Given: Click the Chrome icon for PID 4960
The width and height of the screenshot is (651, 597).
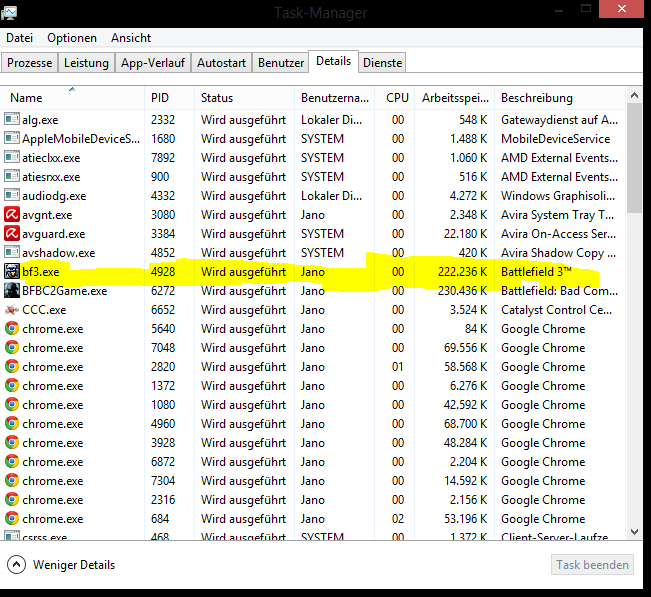Looking at the screenshot, I should 12,423.
